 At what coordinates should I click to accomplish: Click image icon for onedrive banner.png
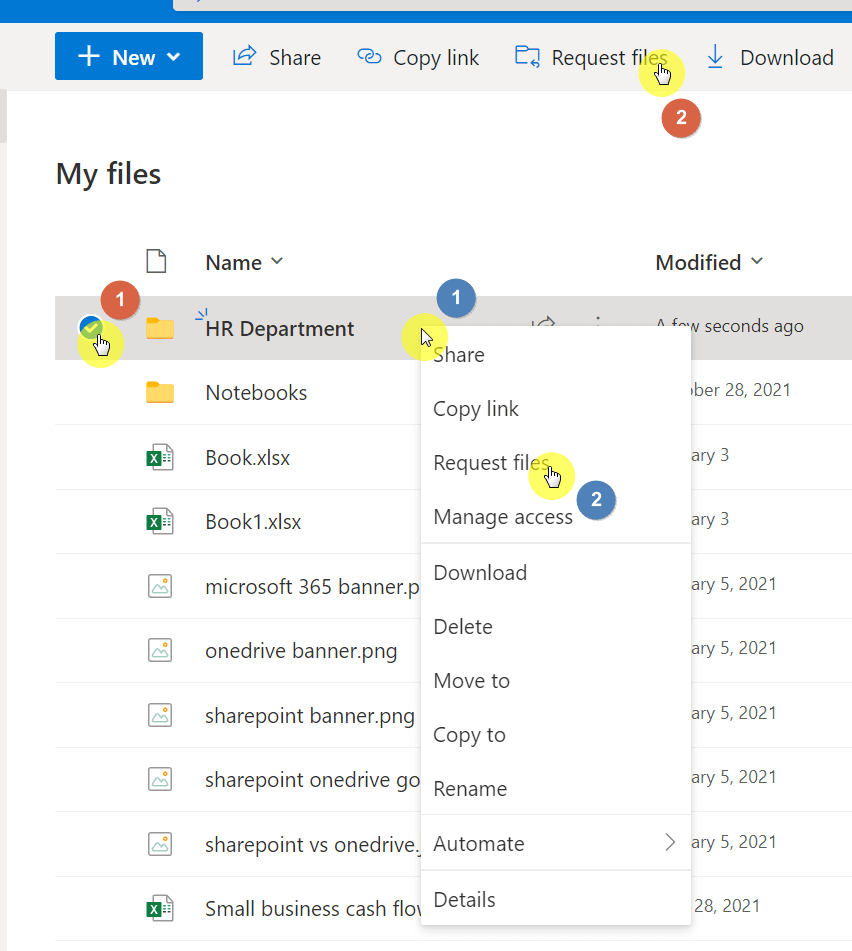[160, 650]
